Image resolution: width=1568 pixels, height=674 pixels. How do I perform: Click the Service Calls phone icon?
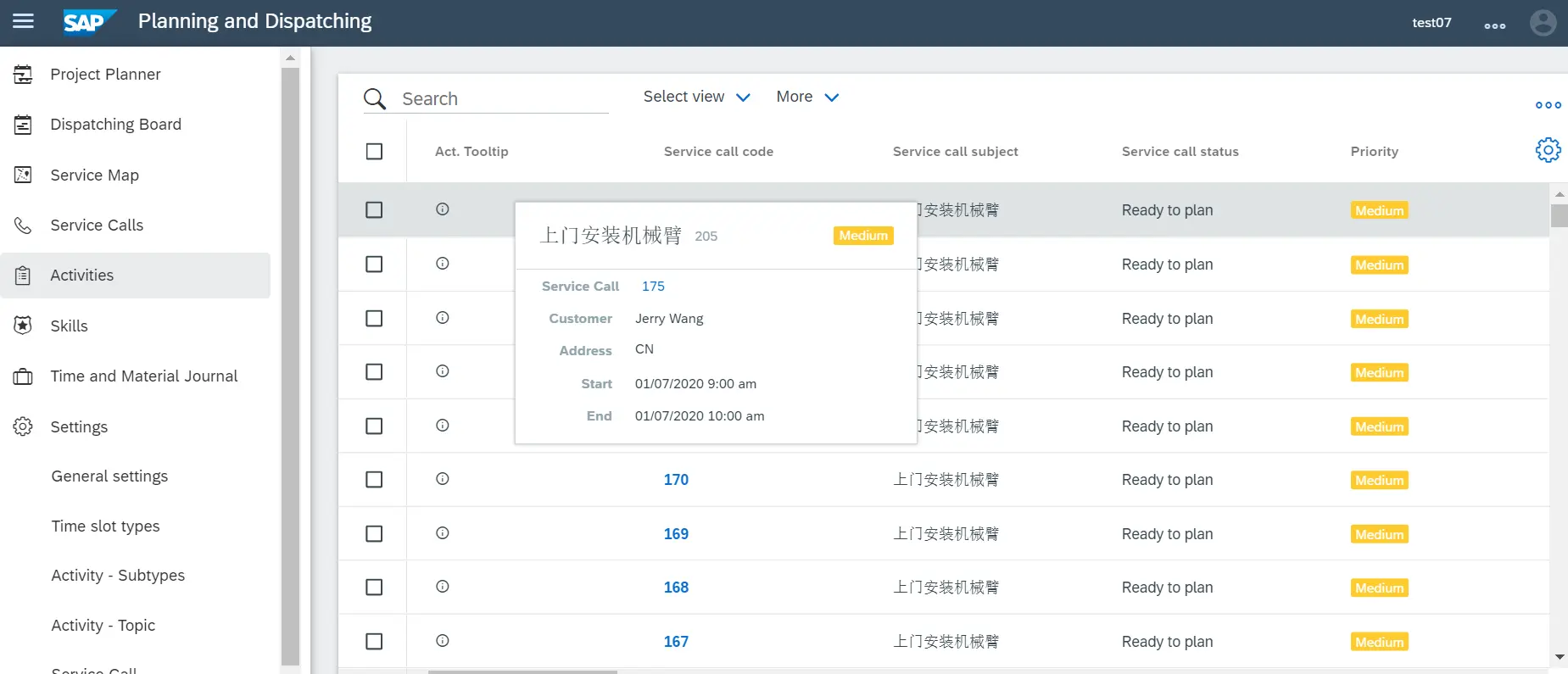23,226
